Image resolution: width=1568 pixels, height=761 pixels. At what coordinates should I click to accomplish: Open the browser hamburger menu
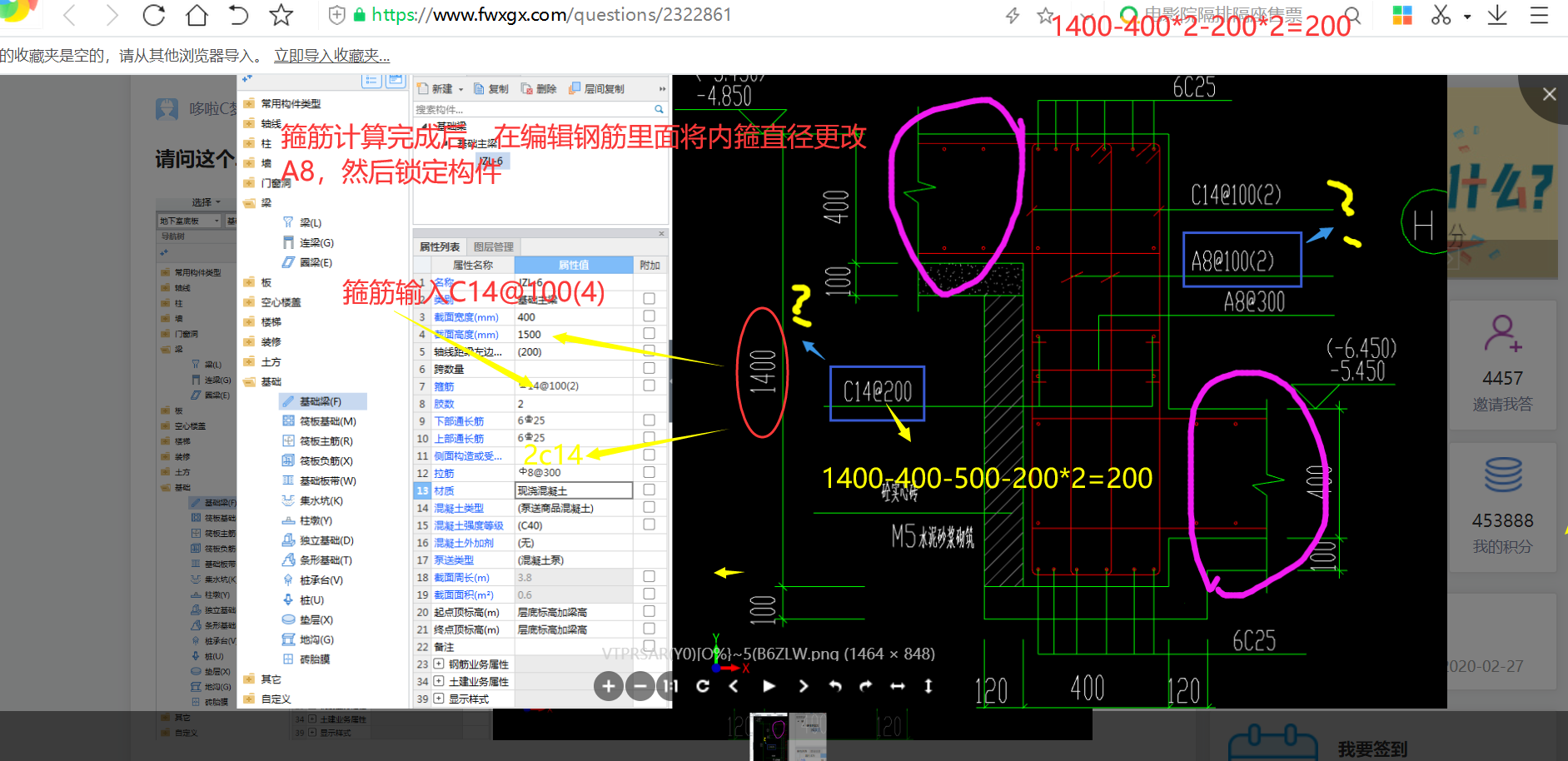[x=1539, y=15]
